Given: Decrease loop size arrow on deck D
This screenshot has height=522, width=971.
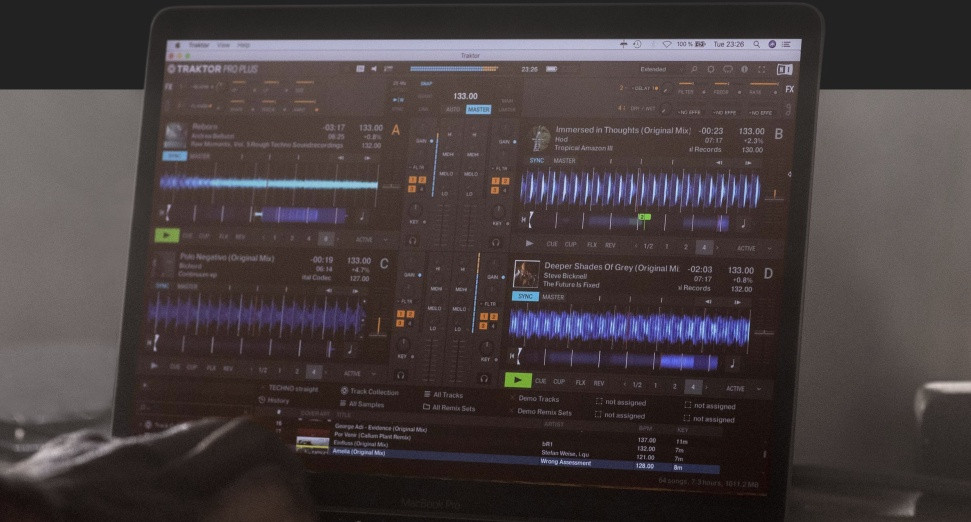Looking at the screenshot, I should (625, 385).
